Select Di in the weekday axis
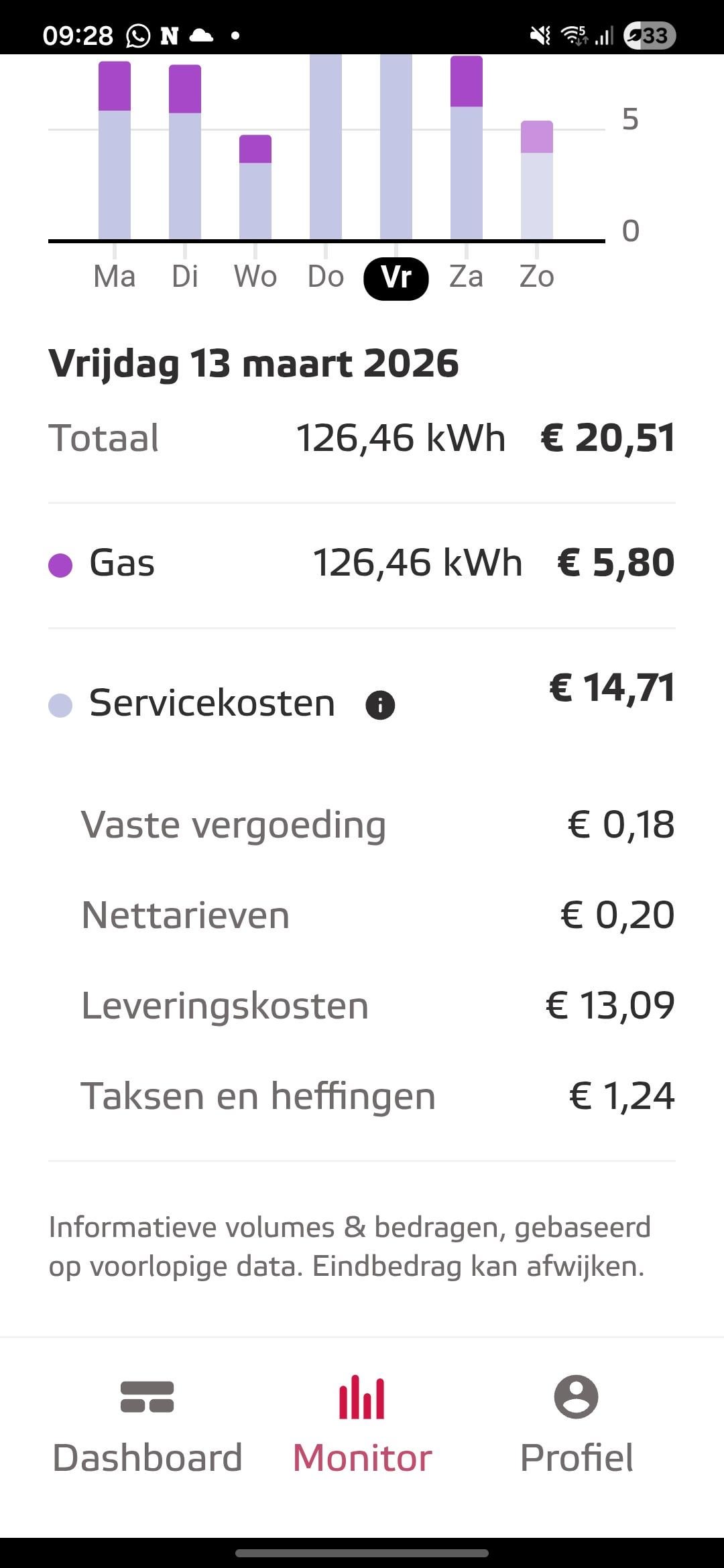 pyautogui.click(x=185, y=277)
